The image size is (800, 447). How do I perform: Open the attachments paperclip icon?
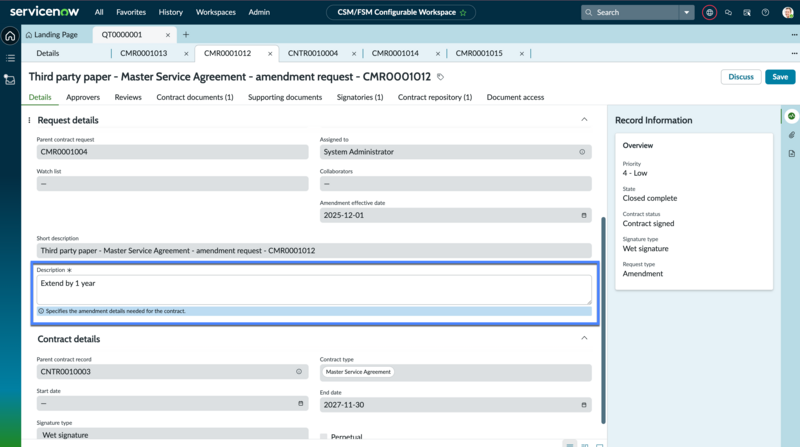791,135
